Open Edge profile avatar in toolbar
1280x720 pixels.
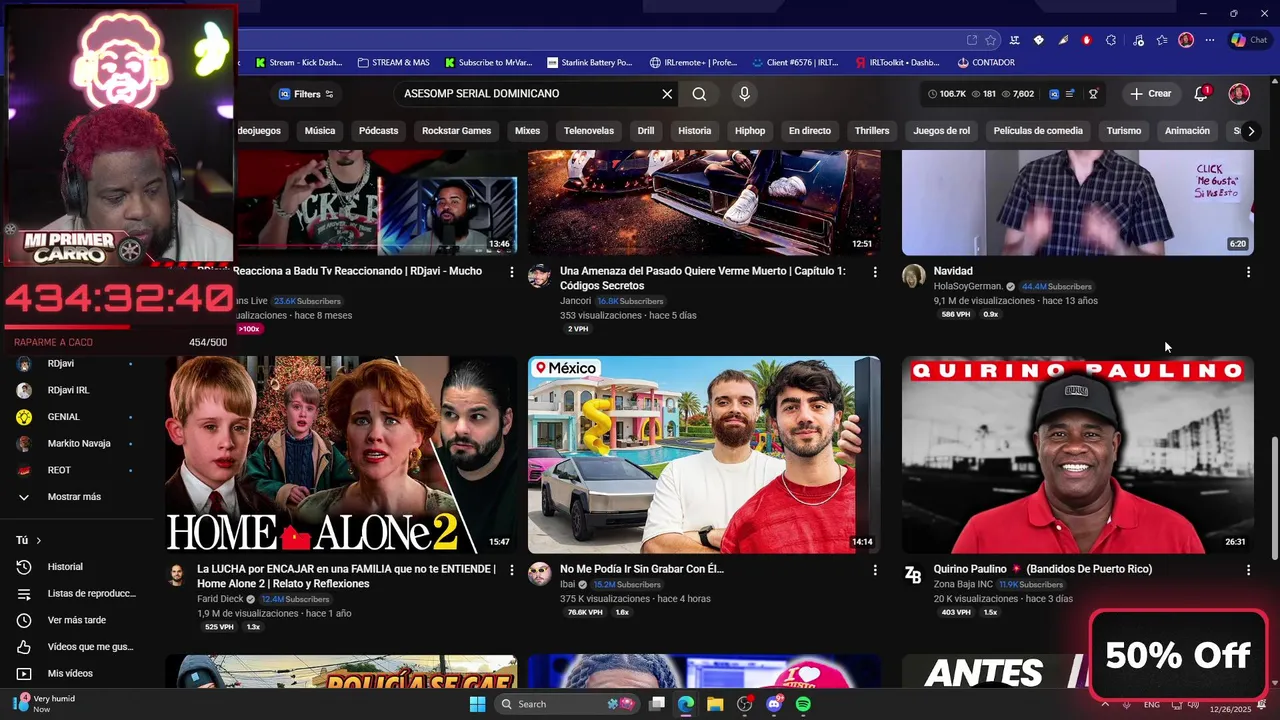click(x=1186, y=40)
